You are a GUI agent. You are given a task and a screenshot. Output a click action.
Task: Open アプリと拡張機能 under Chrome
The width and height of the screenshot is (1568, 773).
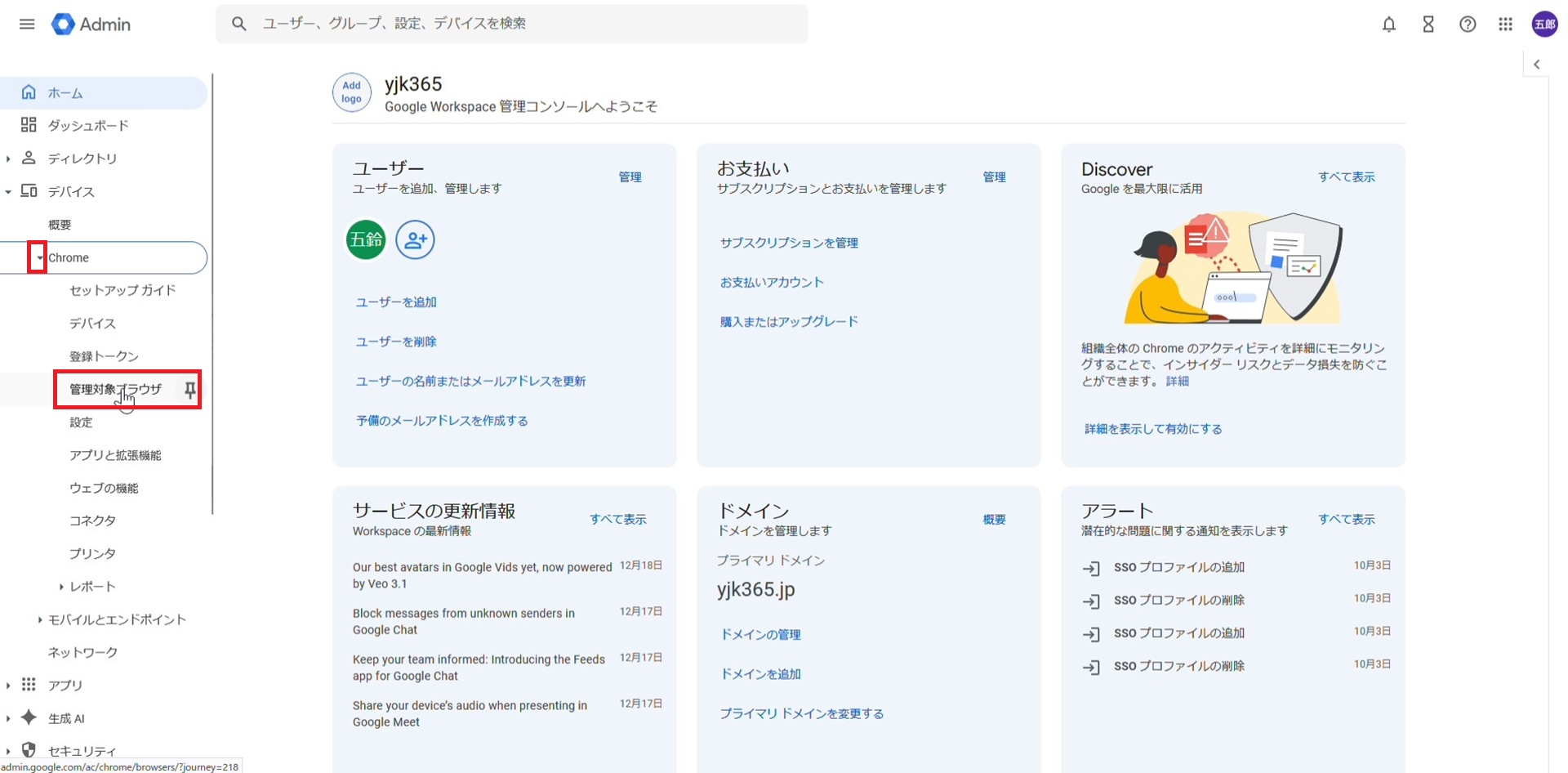pos(115,455)
